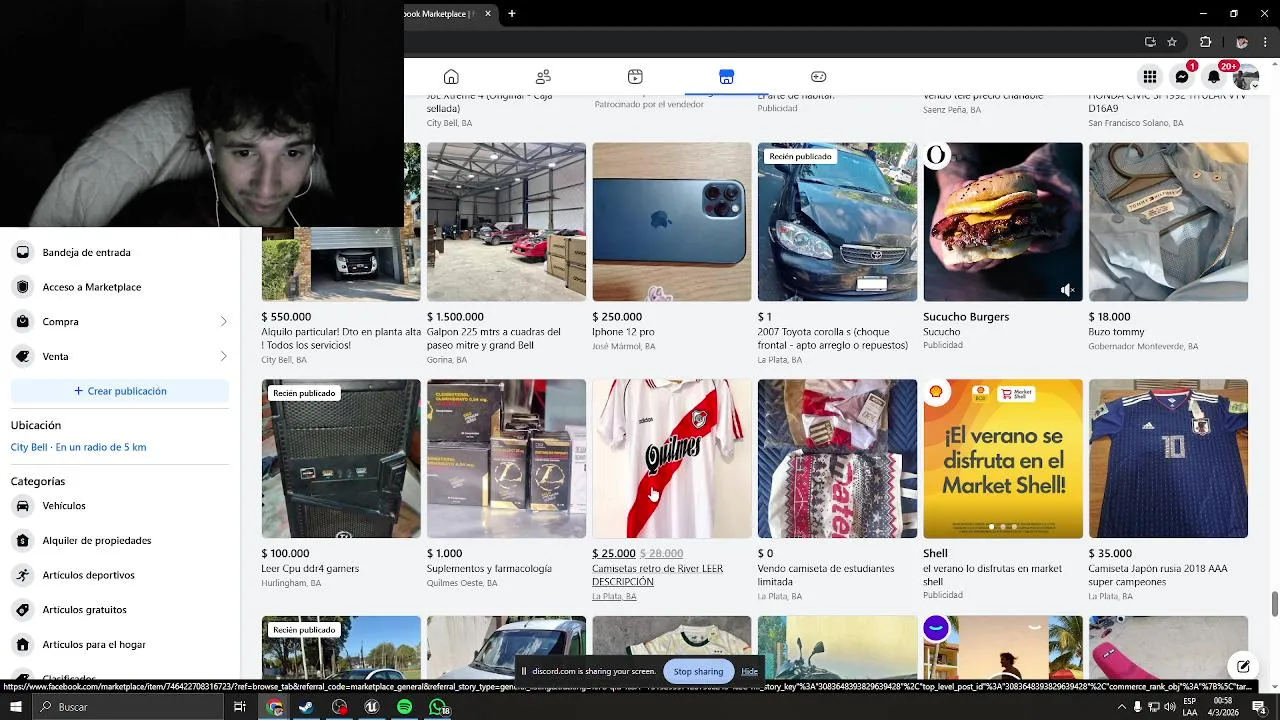Screen dimensions: 1280x720
Task: Click the Ubicación heading text
Action: coord(36,425)
